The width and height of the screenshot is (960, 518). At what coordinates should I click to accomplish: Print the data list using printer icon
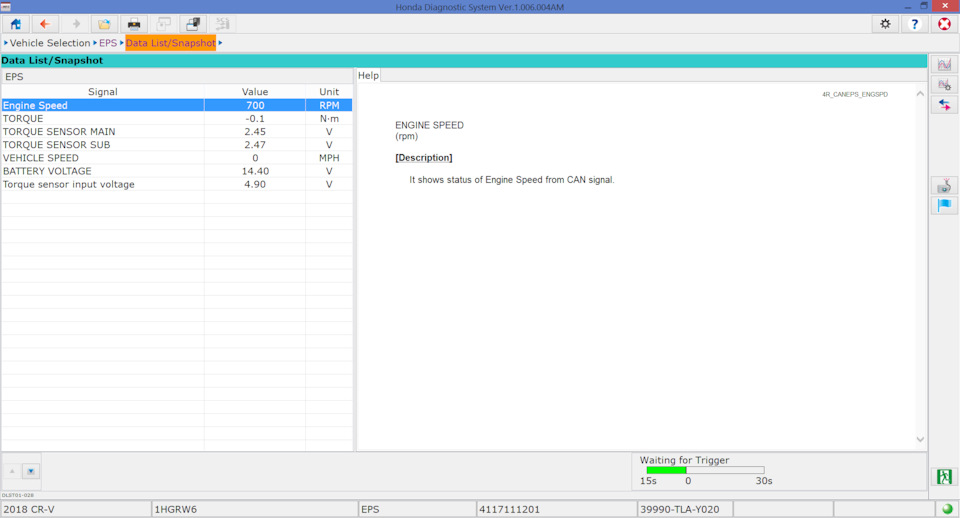[x=133, y=24]
